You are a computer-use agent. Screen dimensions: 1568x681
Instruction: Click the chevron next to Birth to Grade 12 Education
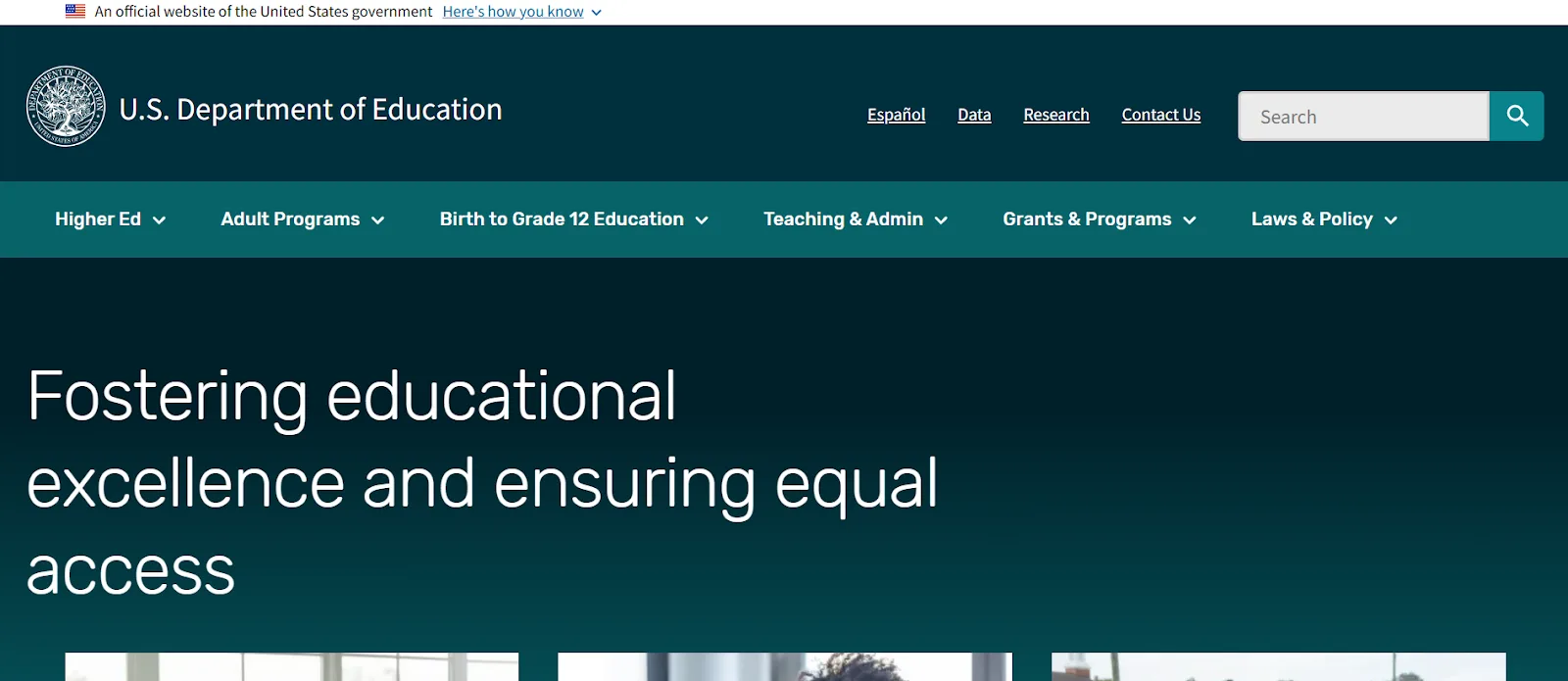(702, 220)
